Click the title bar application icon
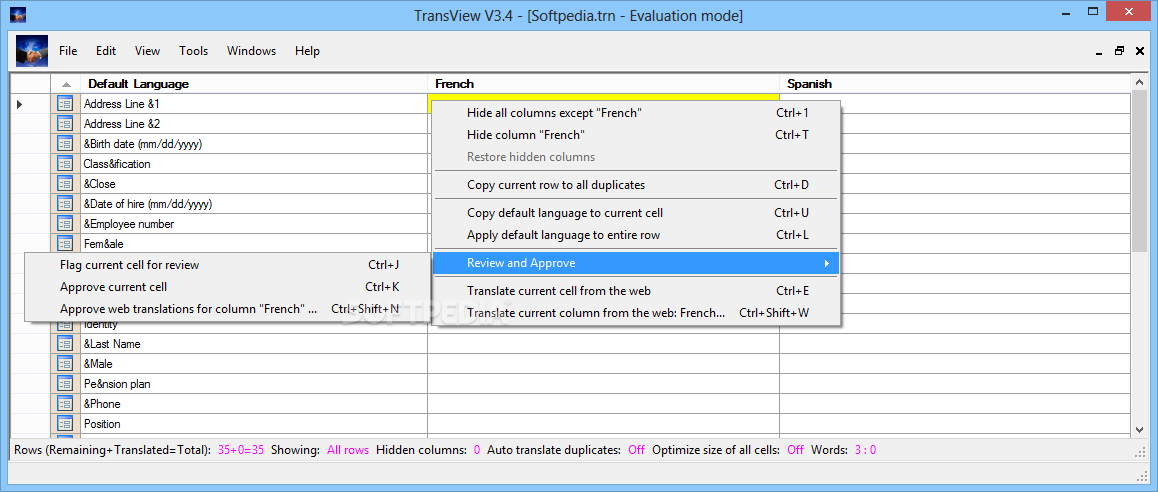 point(17,14)
